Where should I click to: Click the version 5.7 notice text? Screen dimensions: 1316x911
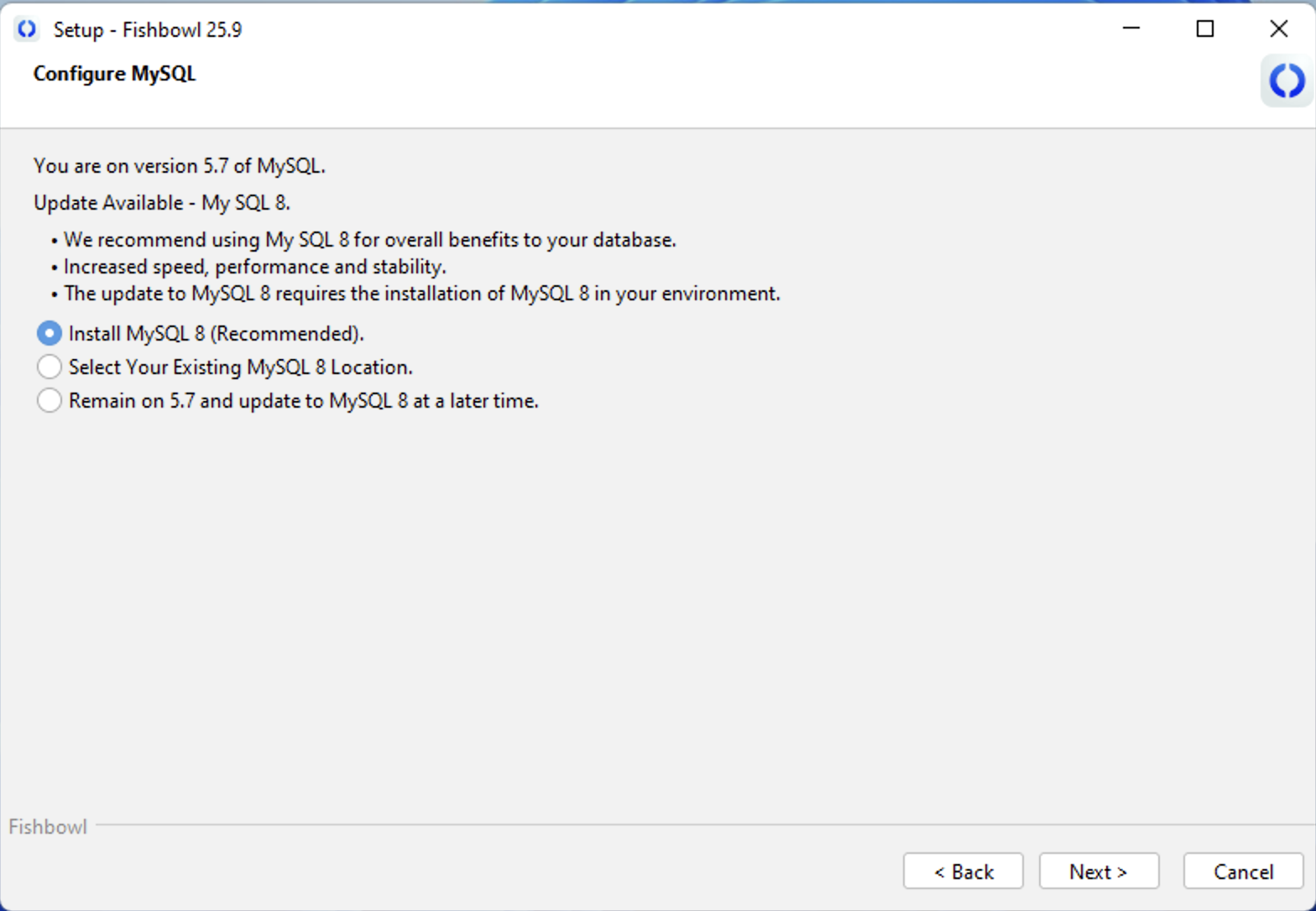point(179,165)
